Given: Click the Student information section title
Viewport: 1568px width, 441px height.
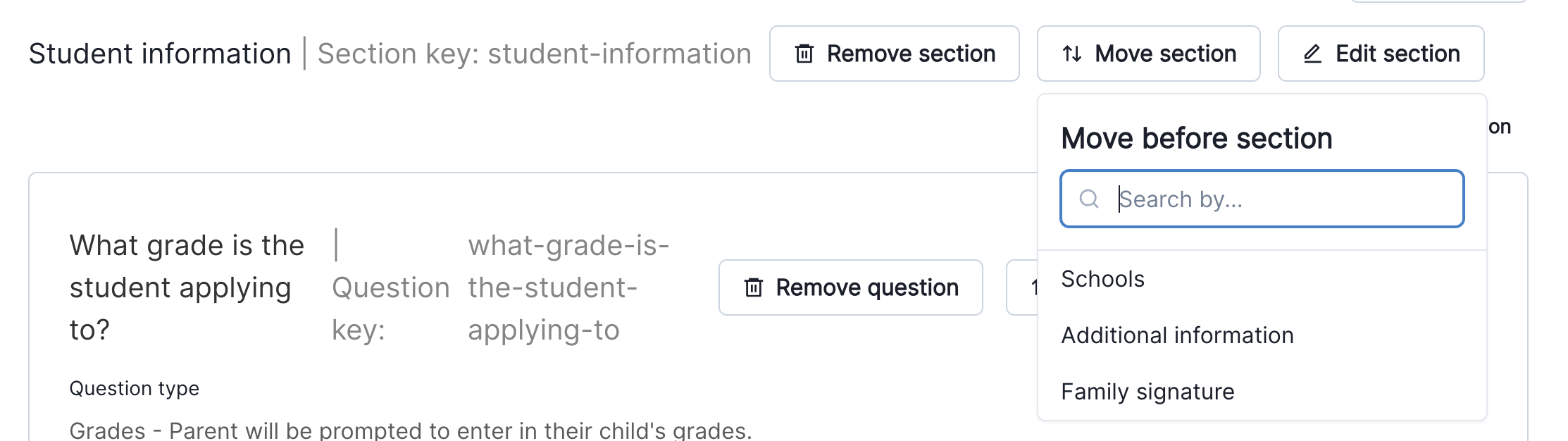Looking at the screenshot, I should 160,54.
